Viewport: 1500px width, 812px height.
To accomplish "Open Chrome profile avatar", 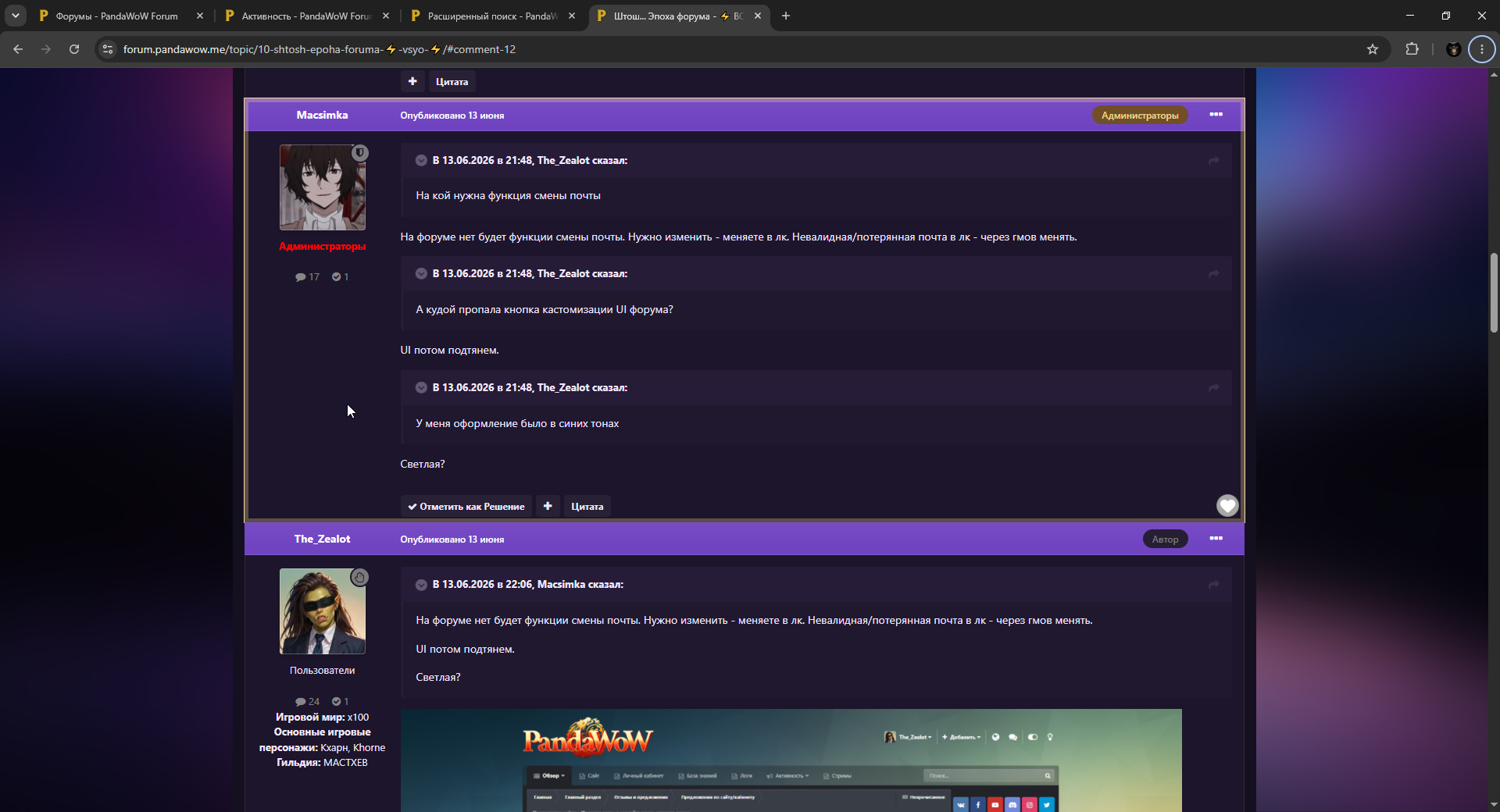I will click(x=1454, y=49).
